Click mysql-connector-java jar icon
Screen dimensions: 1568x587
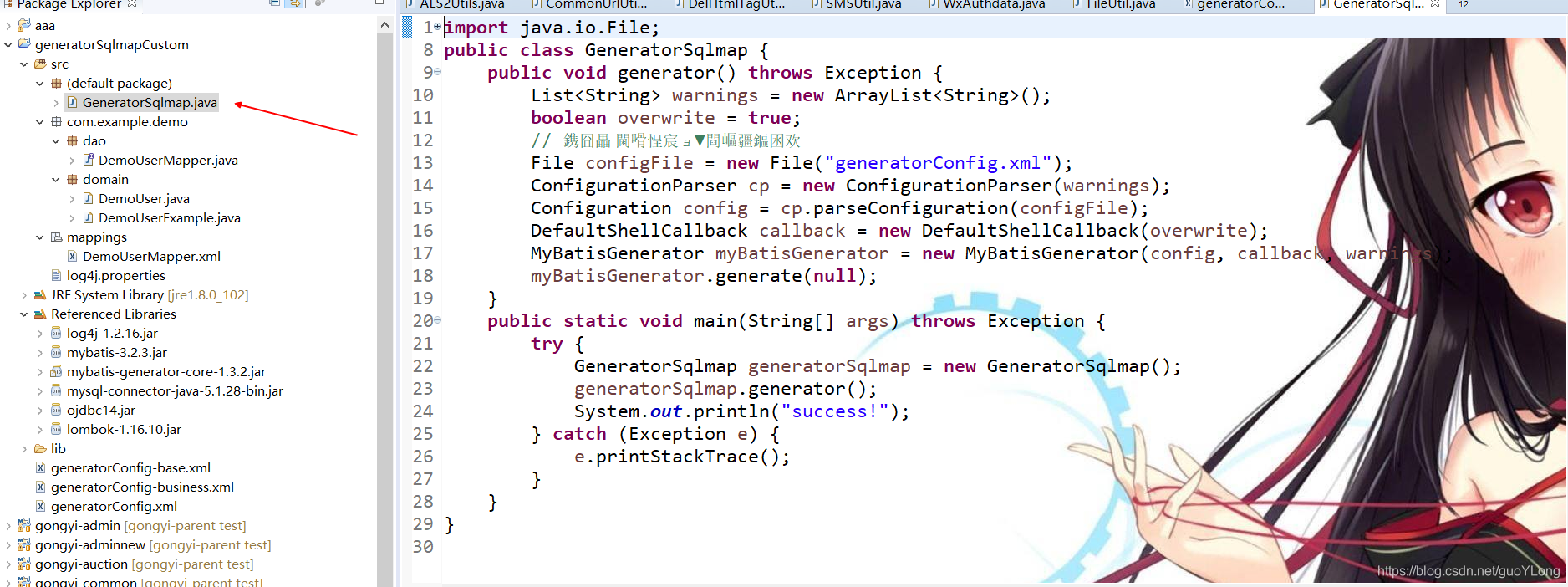[56, 390]
